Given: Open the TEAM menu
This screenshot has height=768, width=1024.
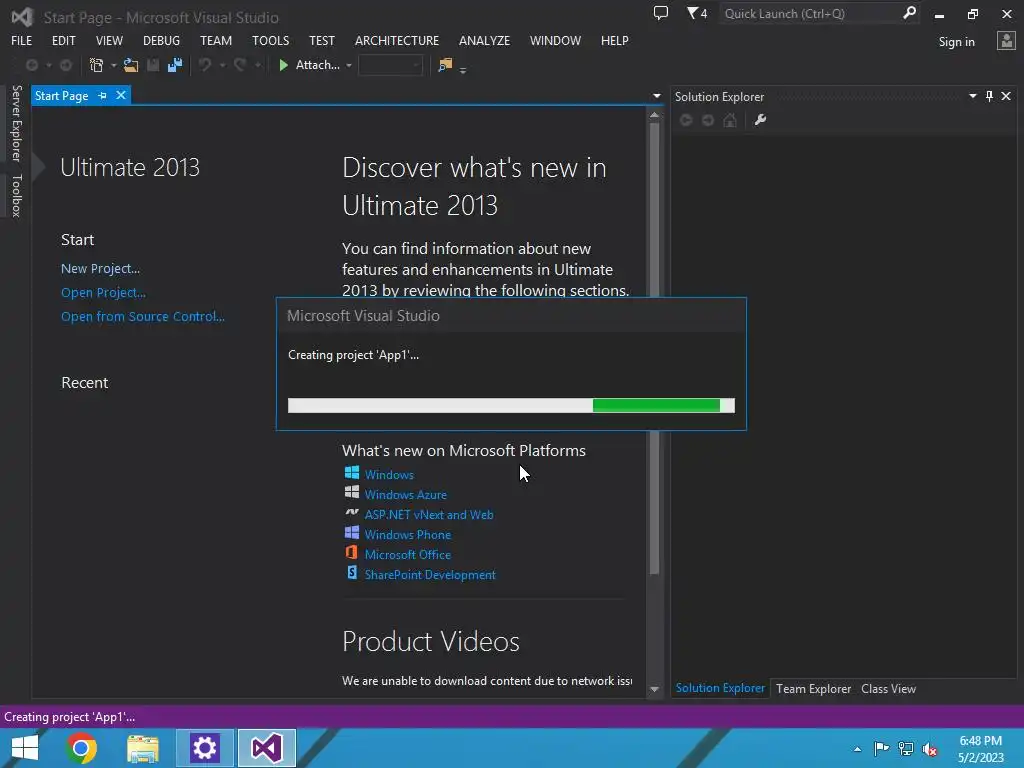Looking at the screenshot, I should click(216, 40).
